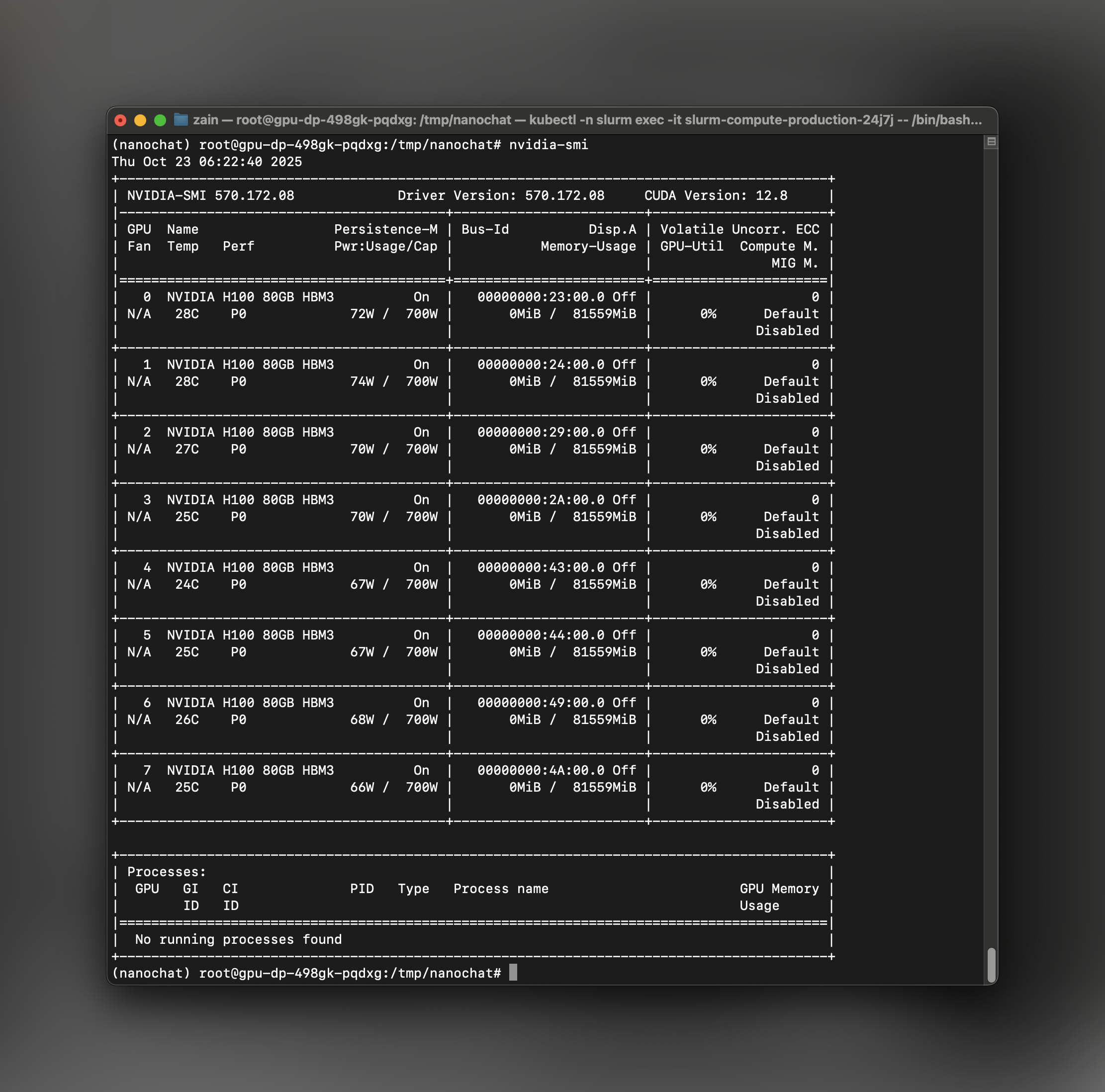Click the 72W power reading for GPU 0
This screenshot has height=1092, width=1105.
tap(362, 314)
